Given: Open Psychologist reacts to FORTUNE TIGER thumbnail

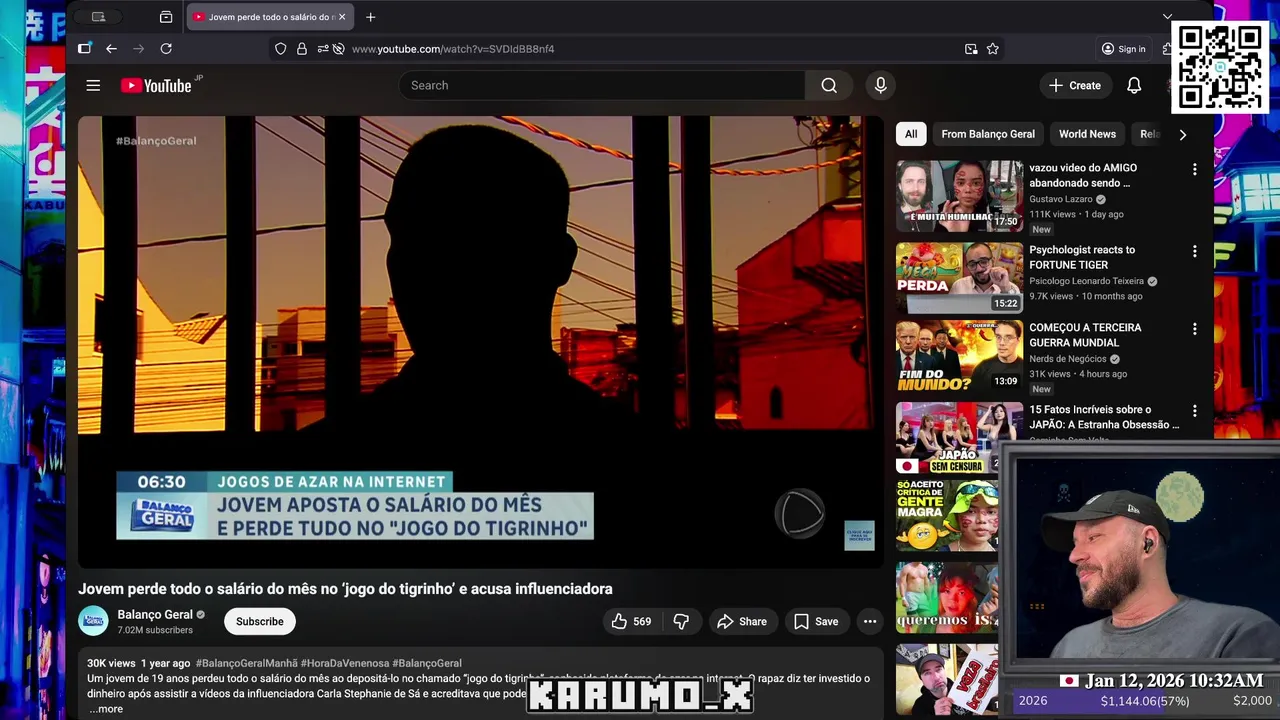Looking at the screenshot, I should point(960,278).
